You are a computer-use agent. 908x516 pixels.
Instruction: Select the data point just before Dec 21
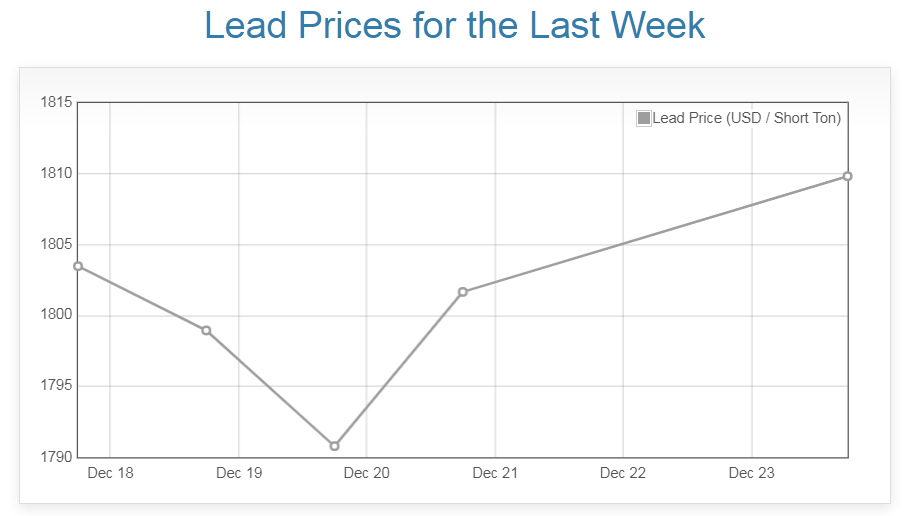coord(462,292)
